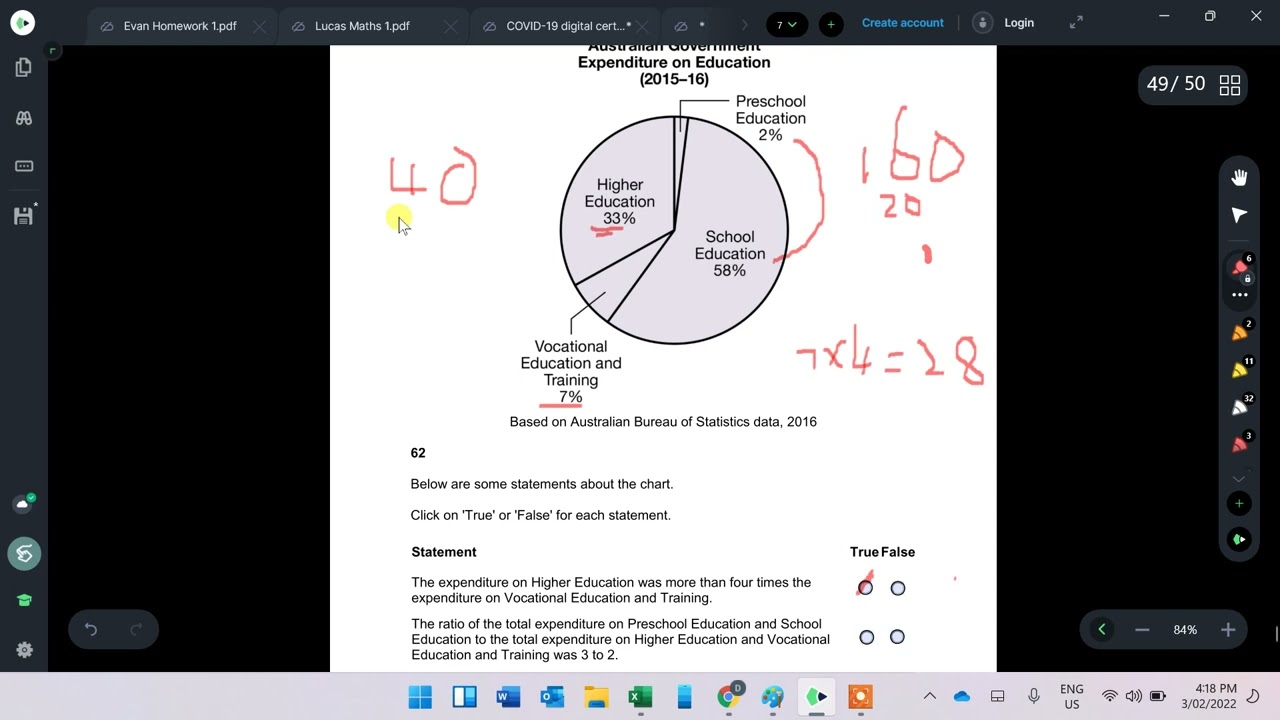
Task: Open a new tab with plus button
Action: (831, 24)
